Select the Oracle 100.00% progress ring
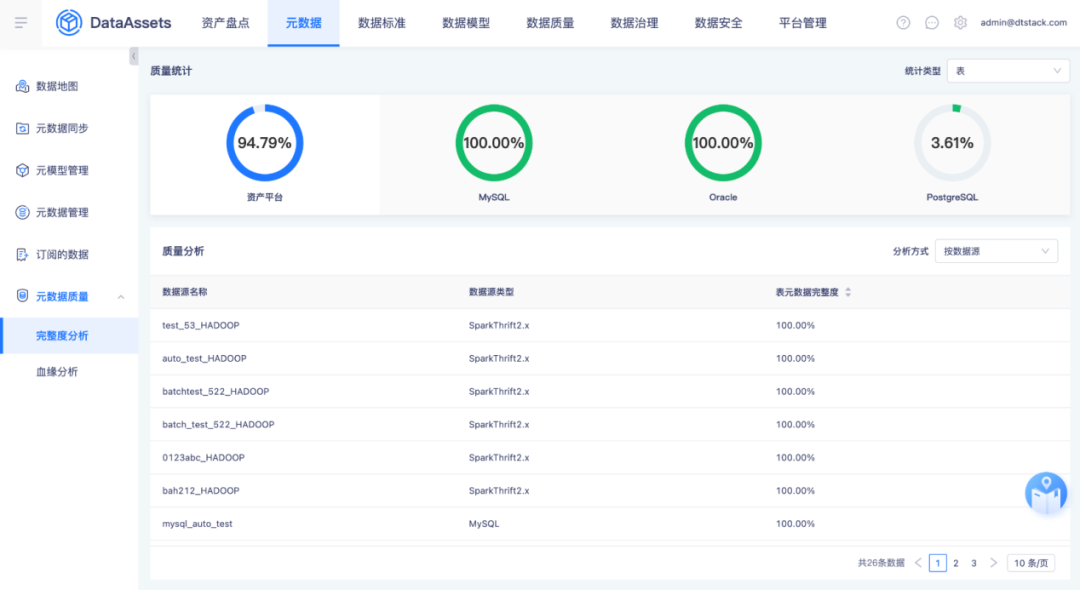The image size is (1080, 590). click(723, 143)
